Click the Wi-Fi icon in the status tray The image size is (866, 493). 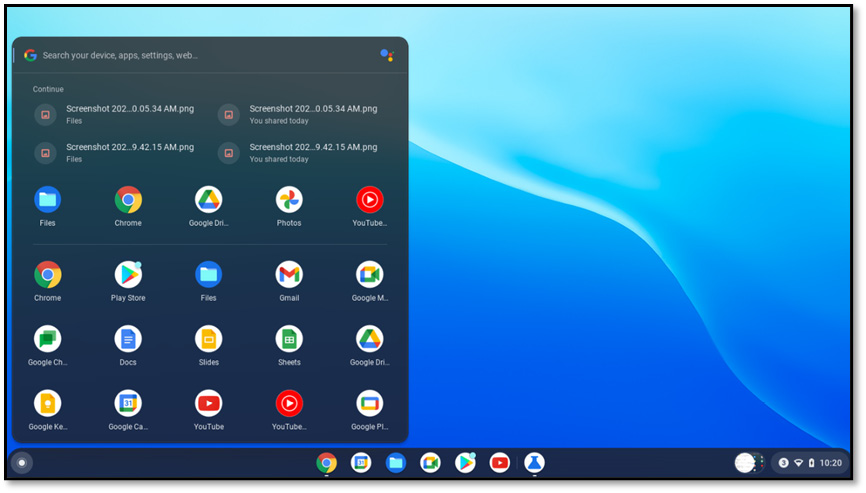(798, 463)
